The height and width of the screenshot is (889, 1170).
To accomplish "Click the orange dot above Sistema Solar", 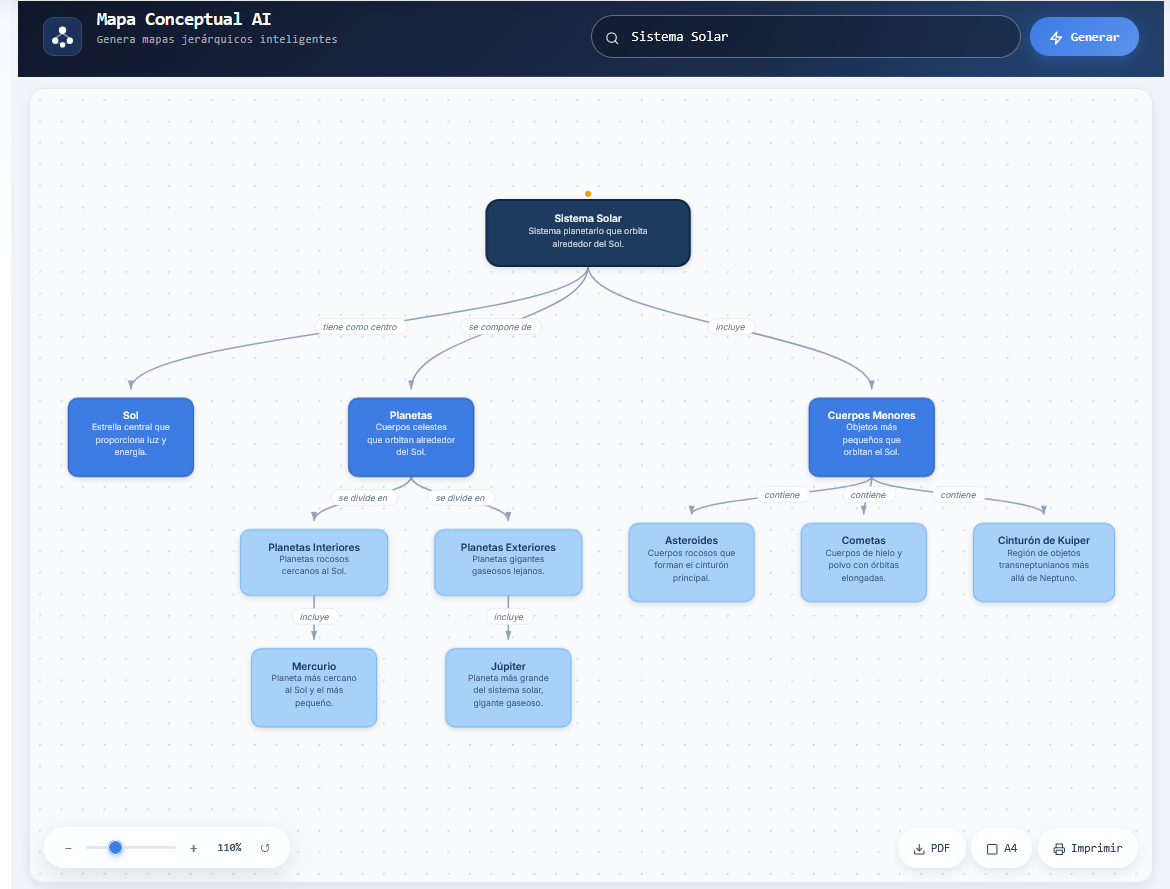I will (588, 194).
